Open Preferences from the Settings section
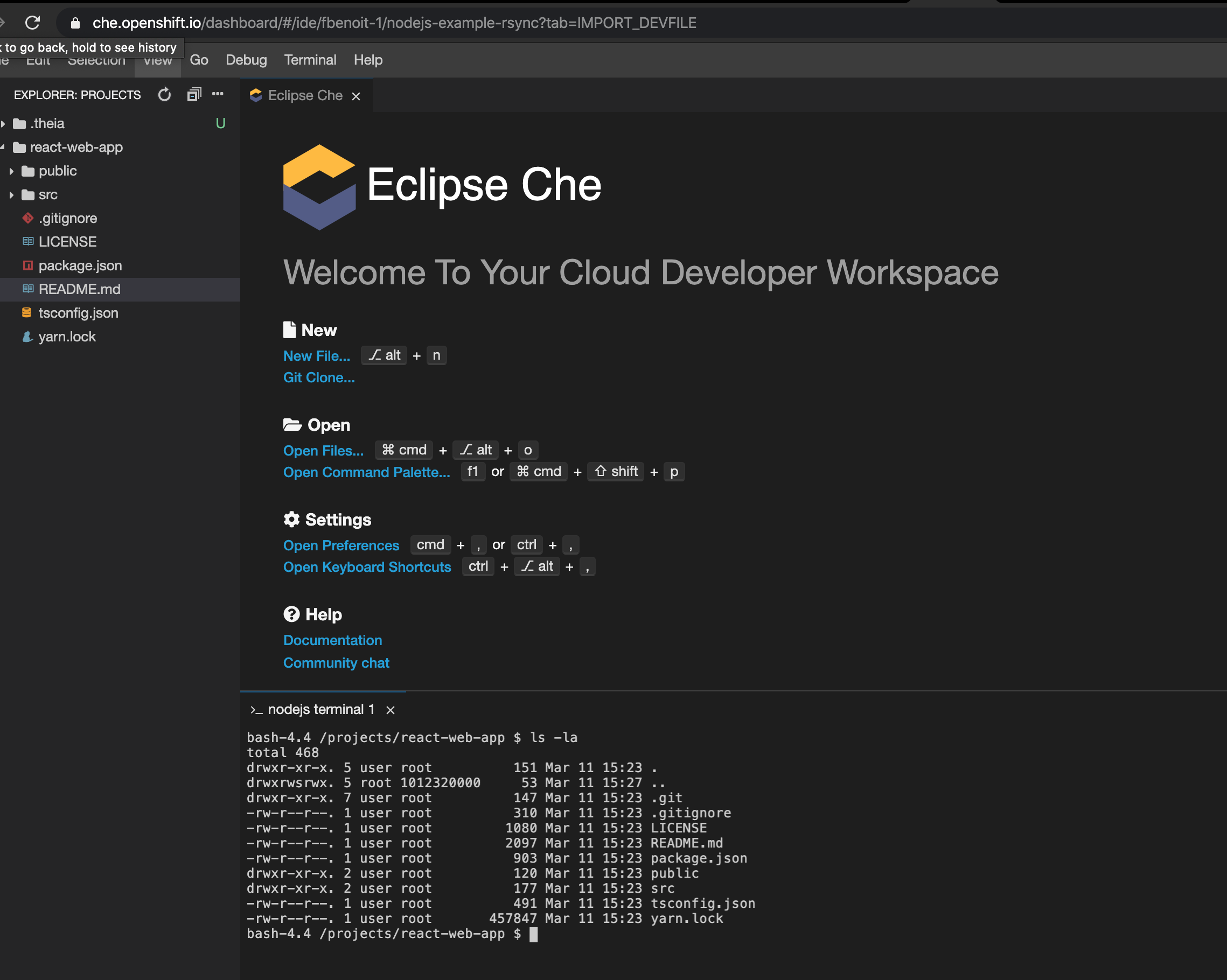This screenshot has height=980, width=1227. click(341, 545)
